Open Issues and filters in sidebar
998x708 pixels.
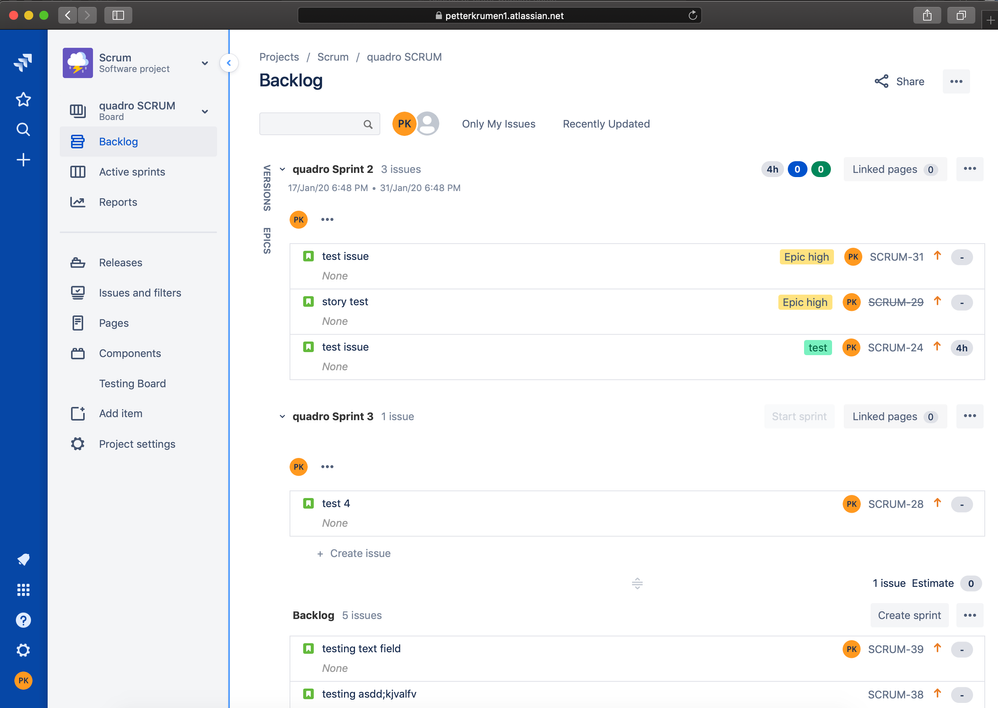click(x=138, y=293)
